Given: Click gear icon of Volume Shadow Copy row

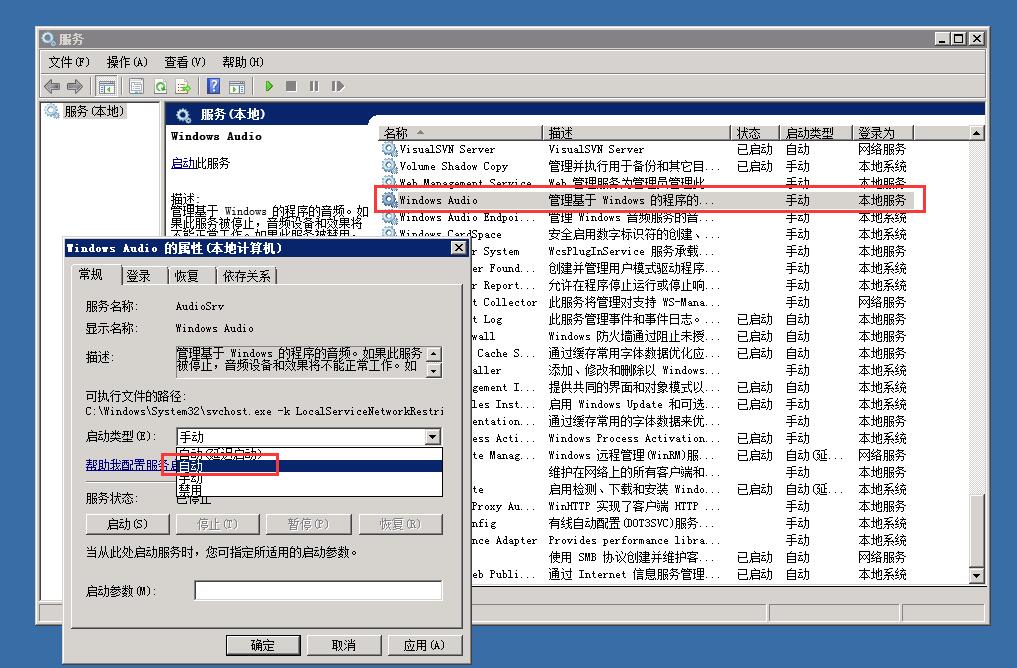Looking at the screenshot, I should pos(389,166).
